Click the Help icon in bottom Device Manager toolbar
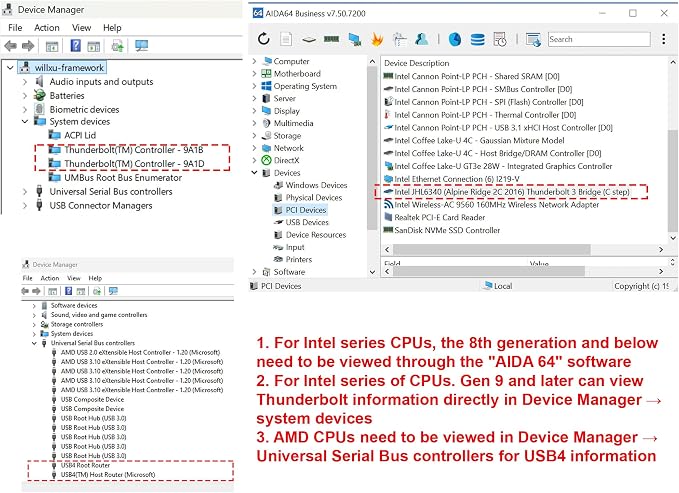The width and height of the screenshot is (679, 493). pos(68,291)
